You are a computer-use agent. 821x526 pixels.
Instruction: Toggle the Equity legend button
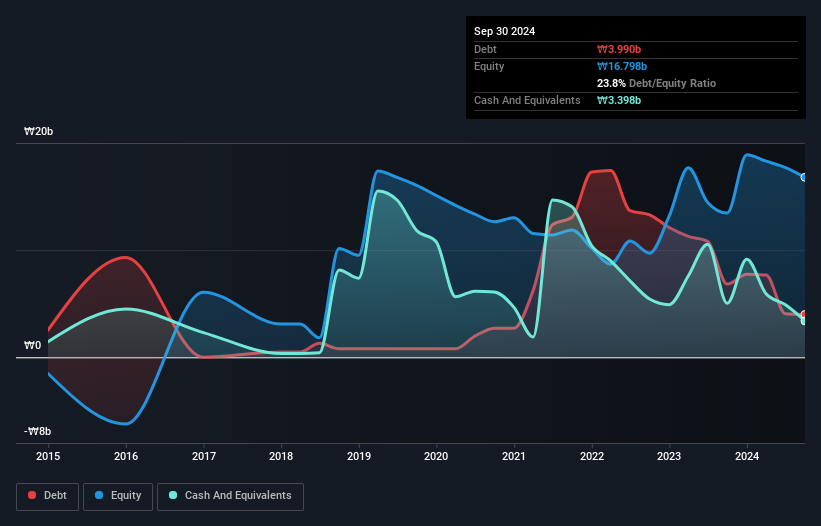click(x=118, y=496)
